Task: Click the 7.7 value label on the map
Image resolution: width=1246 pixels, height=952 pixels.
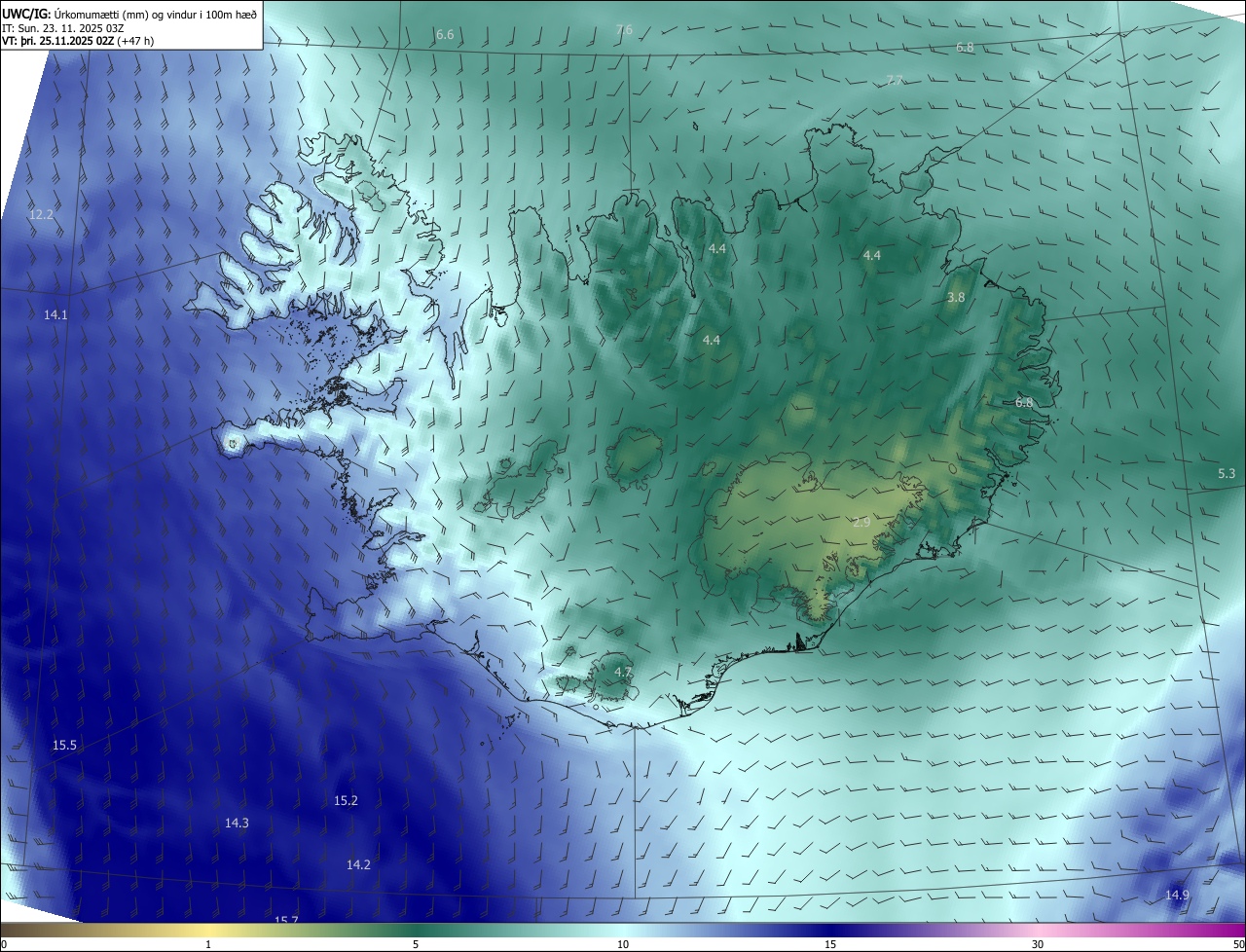Action: coord(895,80)
